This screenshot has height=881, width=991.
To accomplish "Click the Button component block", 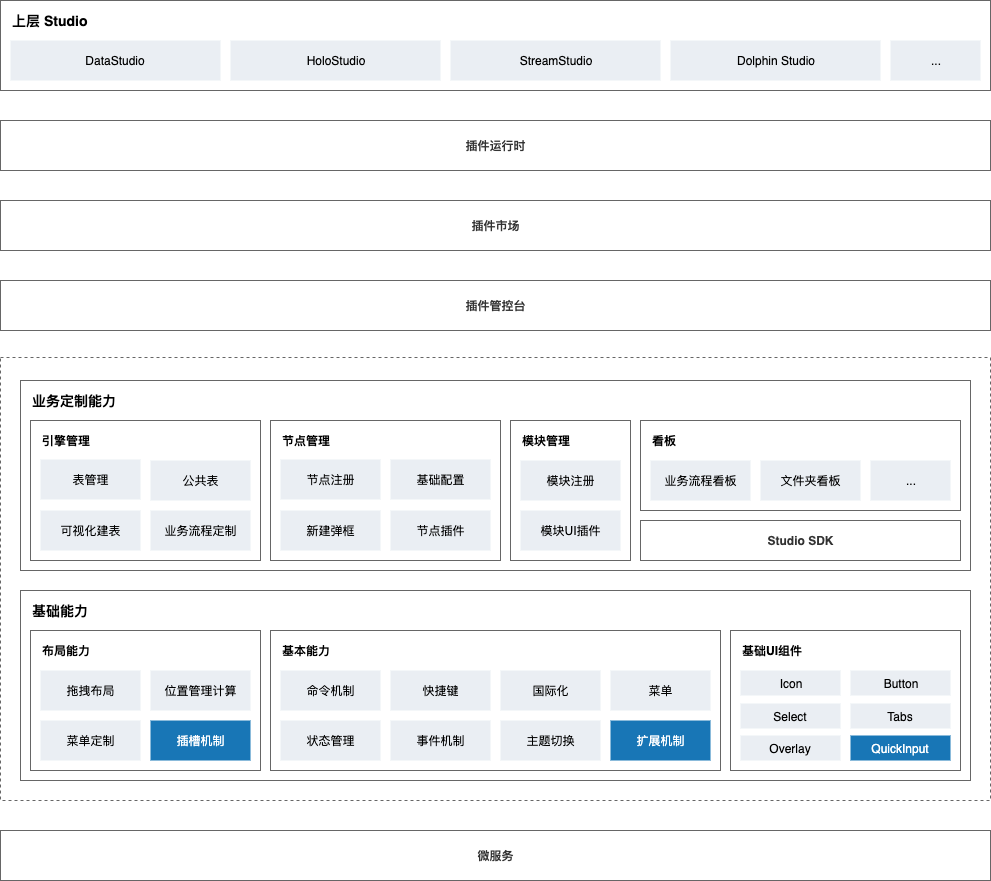I will [901, 683].
